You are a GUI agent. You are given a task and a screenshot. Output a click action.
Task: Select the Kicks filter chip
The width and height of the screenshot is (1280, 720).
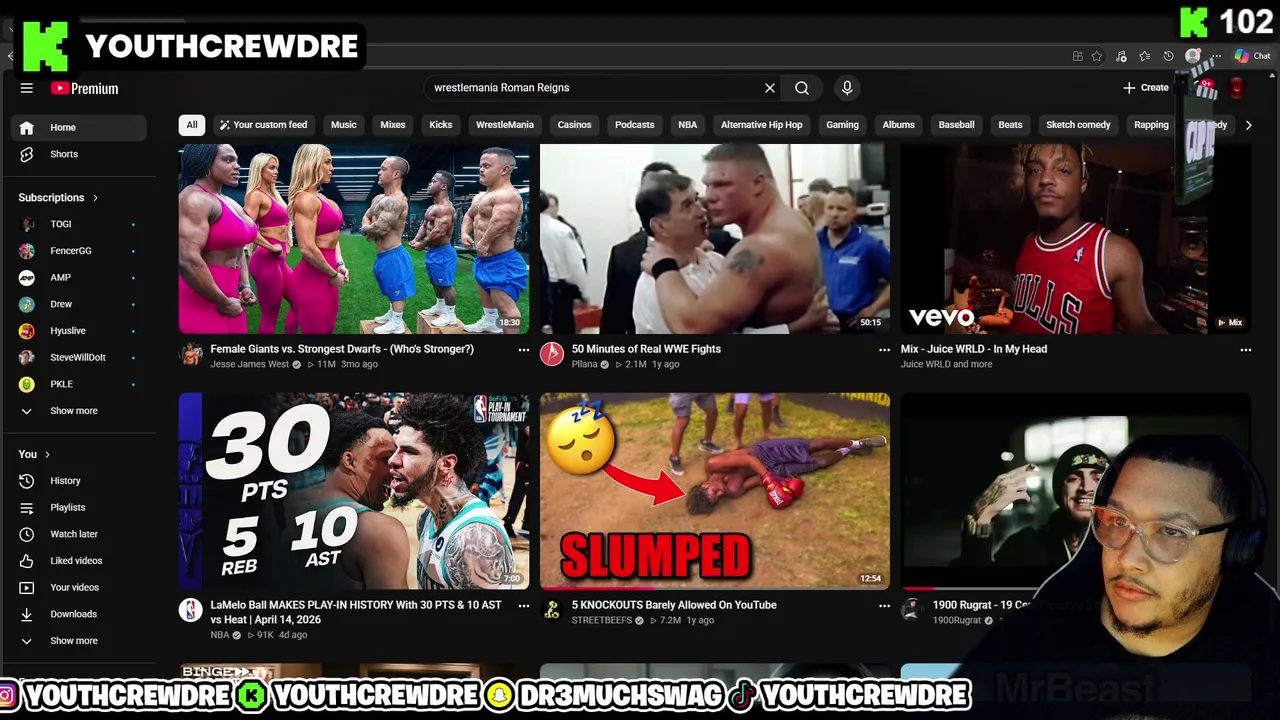(x=441, y=125)
